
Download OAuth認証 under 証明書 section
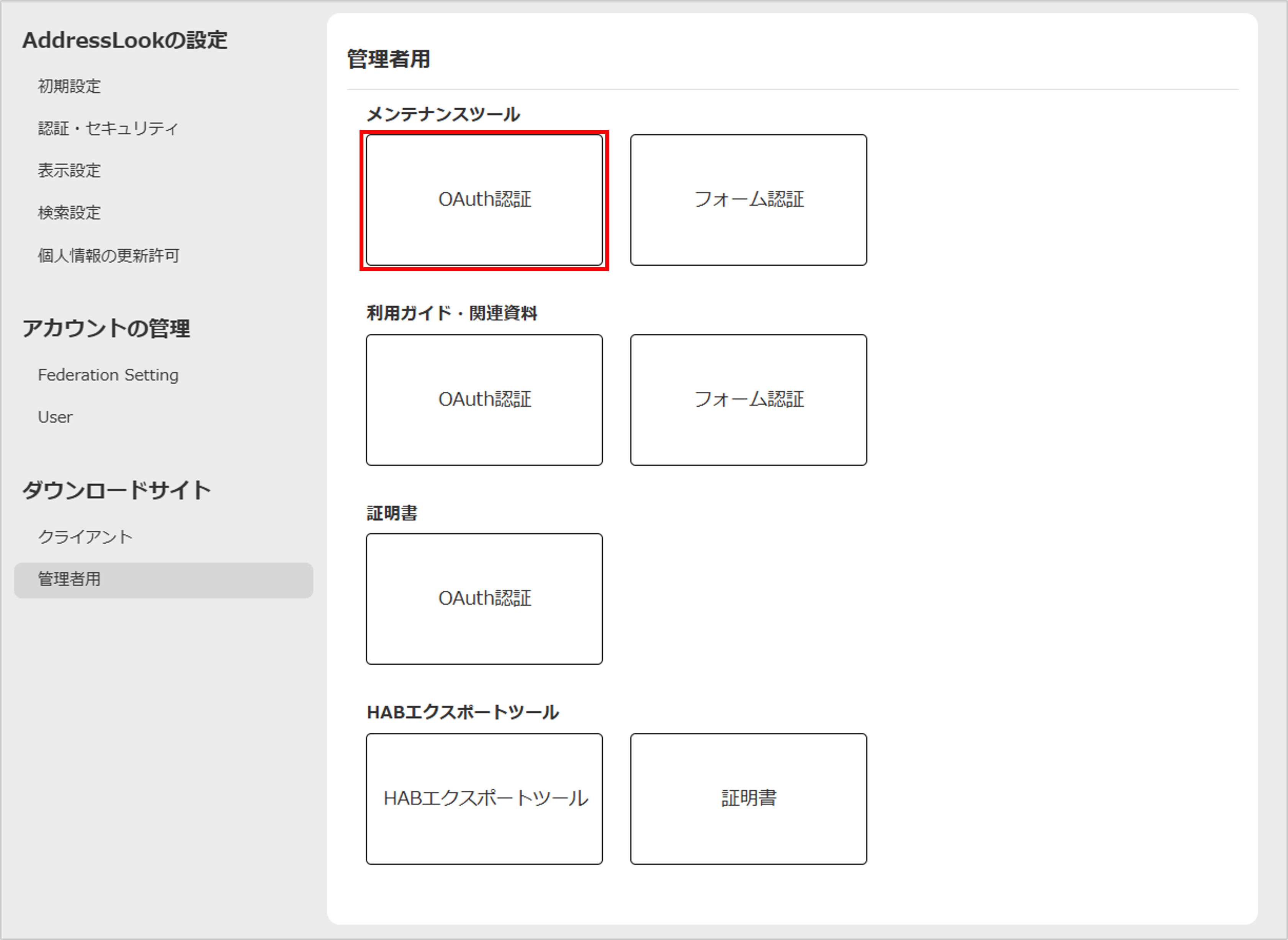click(484, 598)
